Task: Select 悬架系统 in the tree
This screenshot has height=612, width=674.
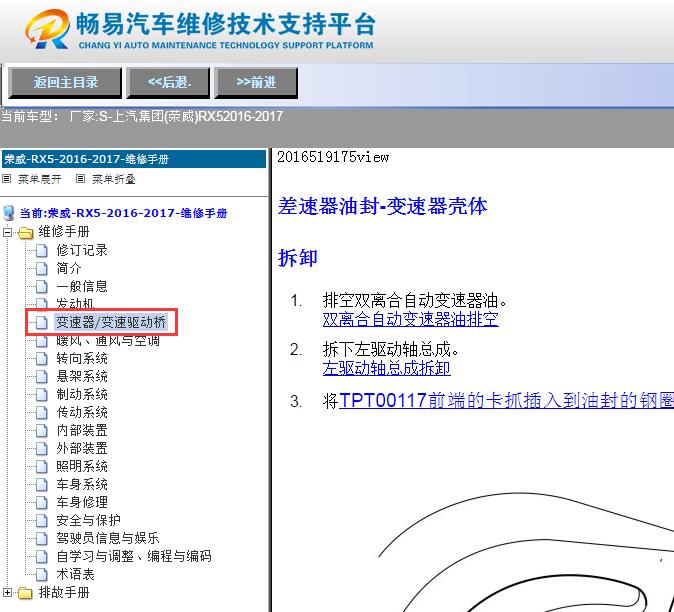Action: point(82,376)
